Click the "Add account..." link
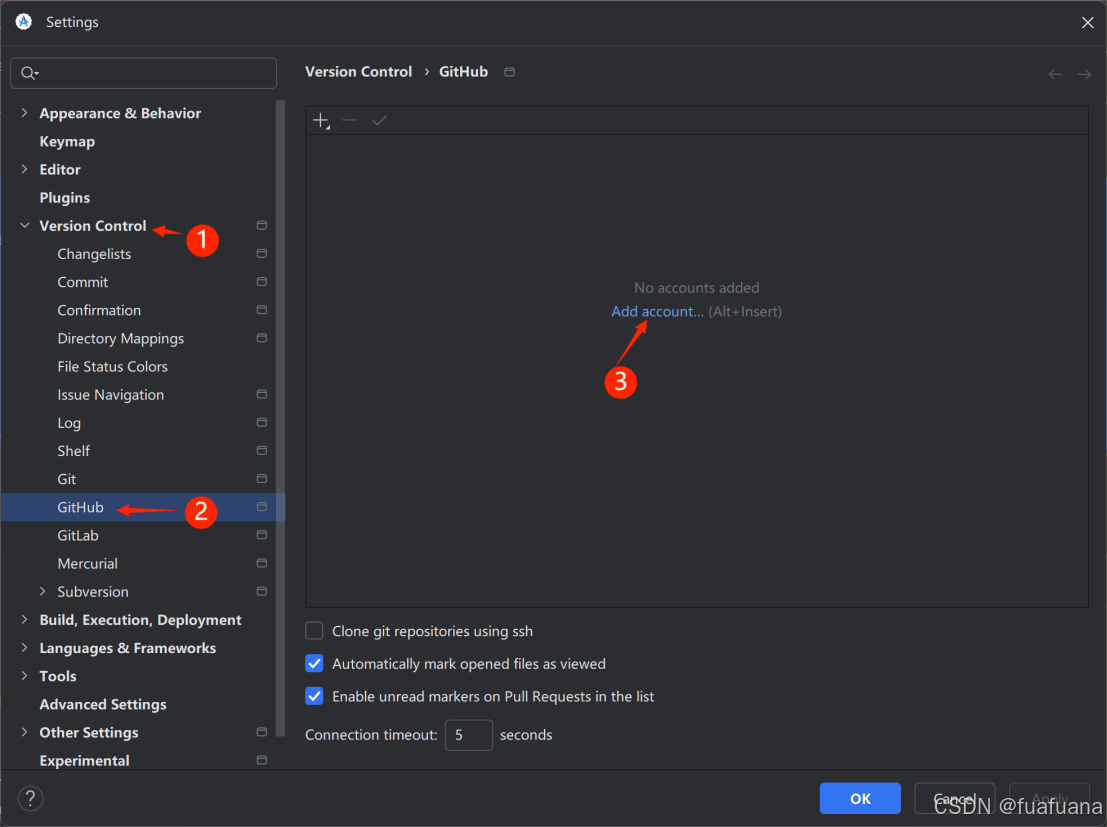1107x827 pixels. (x=656, y=311)
